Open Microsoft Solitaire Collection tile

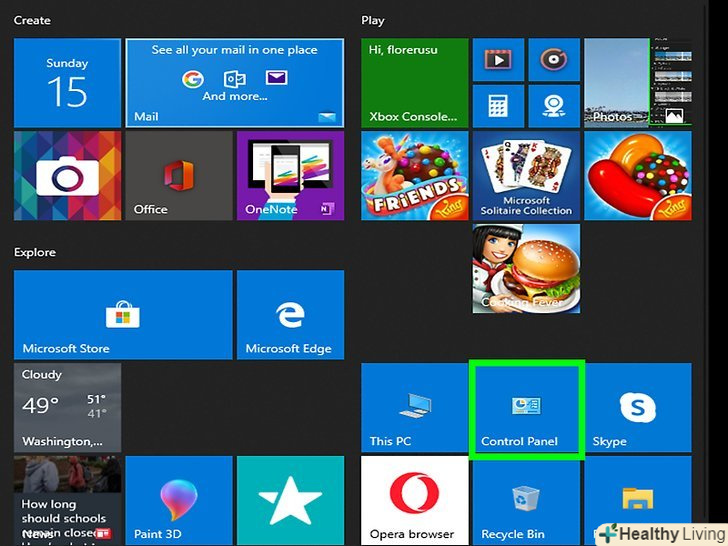click(526, 176)
